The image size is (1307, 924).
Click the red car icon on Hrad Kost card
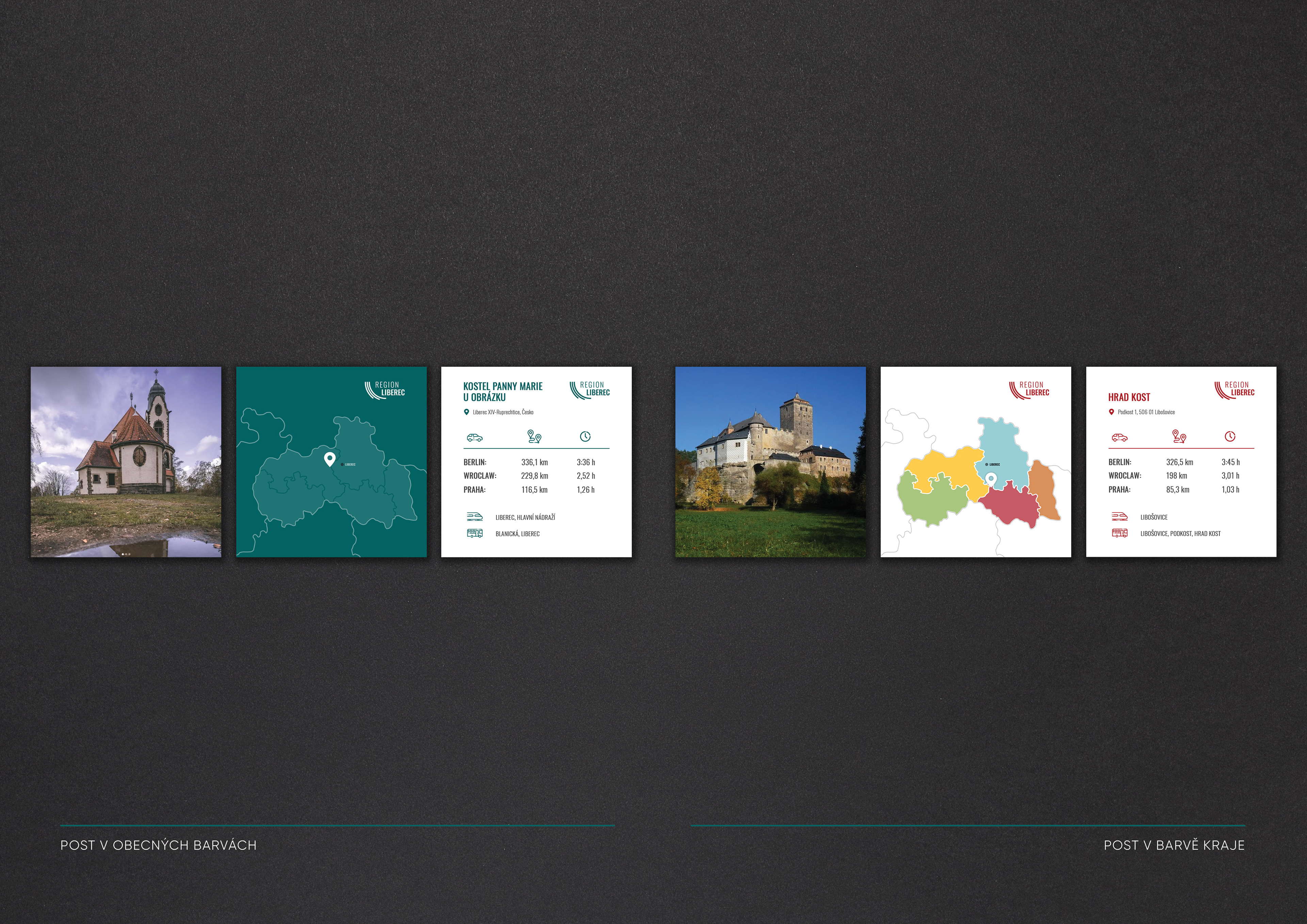(x=1119, y=437)
